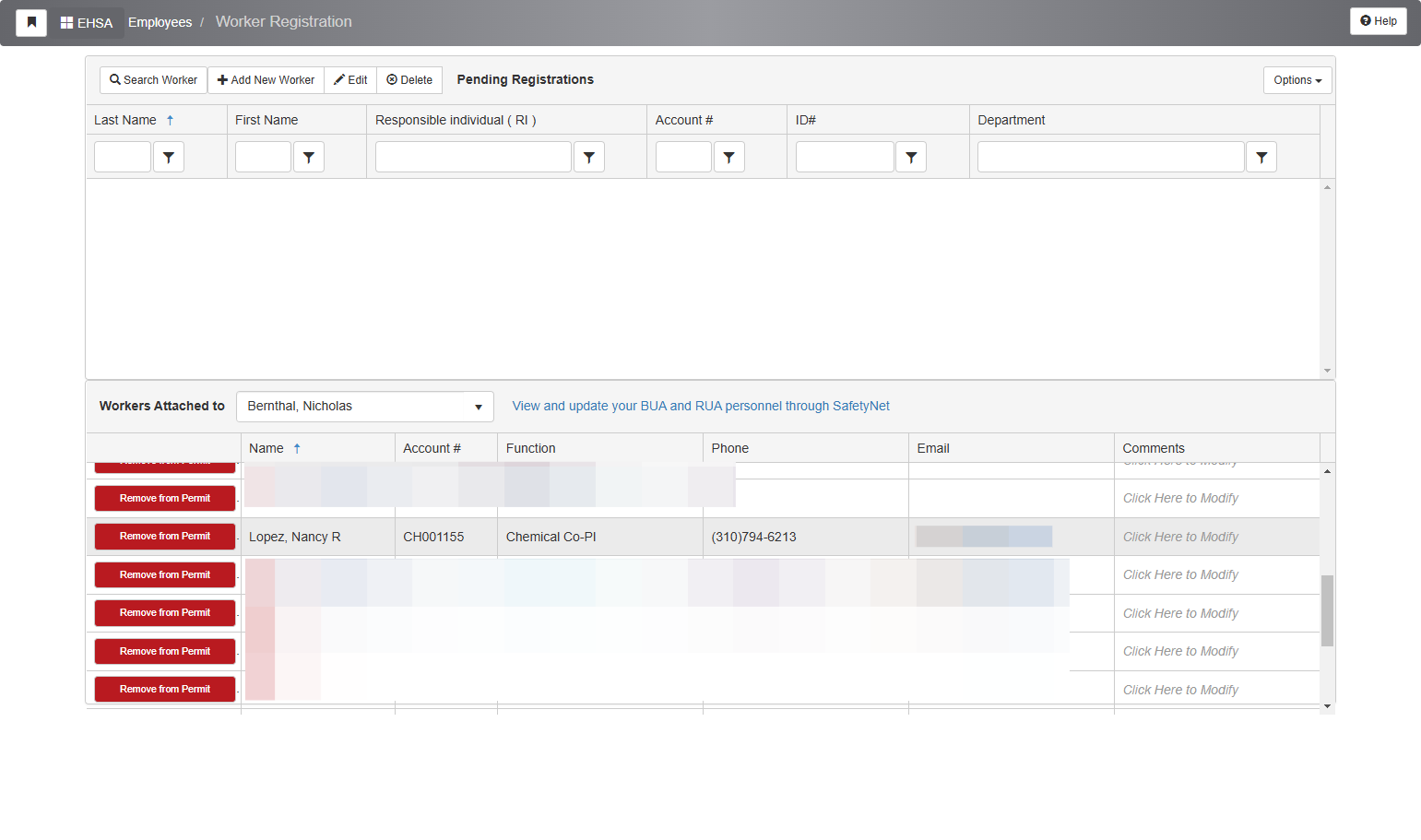Viewport: 1421px width, 840px height.
Task: Click pending registrations scroll up arrow
Action: tap(1328, 187)
